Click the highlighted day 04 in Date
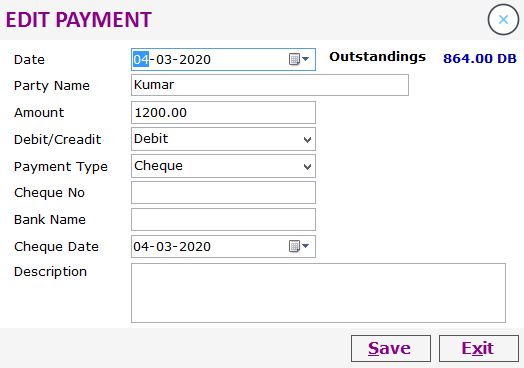This screenshot has height=368, width=524. click(141, 59)
